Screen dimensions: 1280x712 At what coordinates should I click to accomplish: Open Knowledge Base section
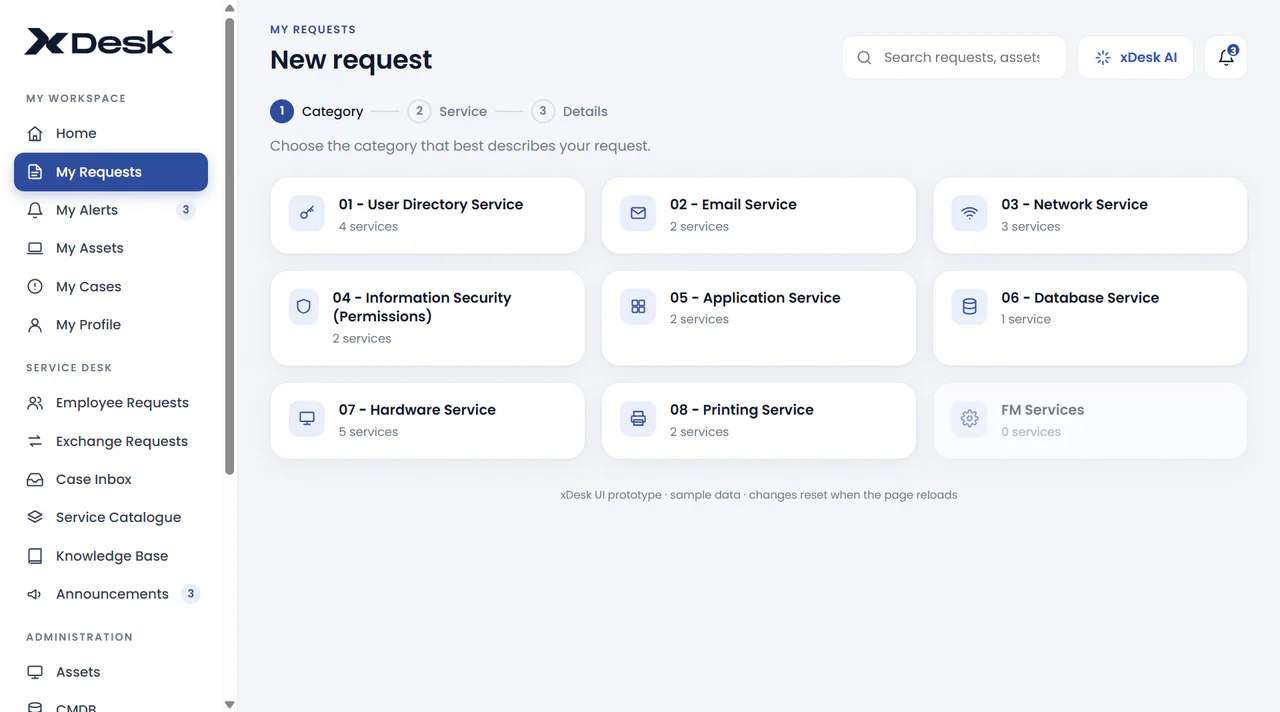(x=111, y=556)
